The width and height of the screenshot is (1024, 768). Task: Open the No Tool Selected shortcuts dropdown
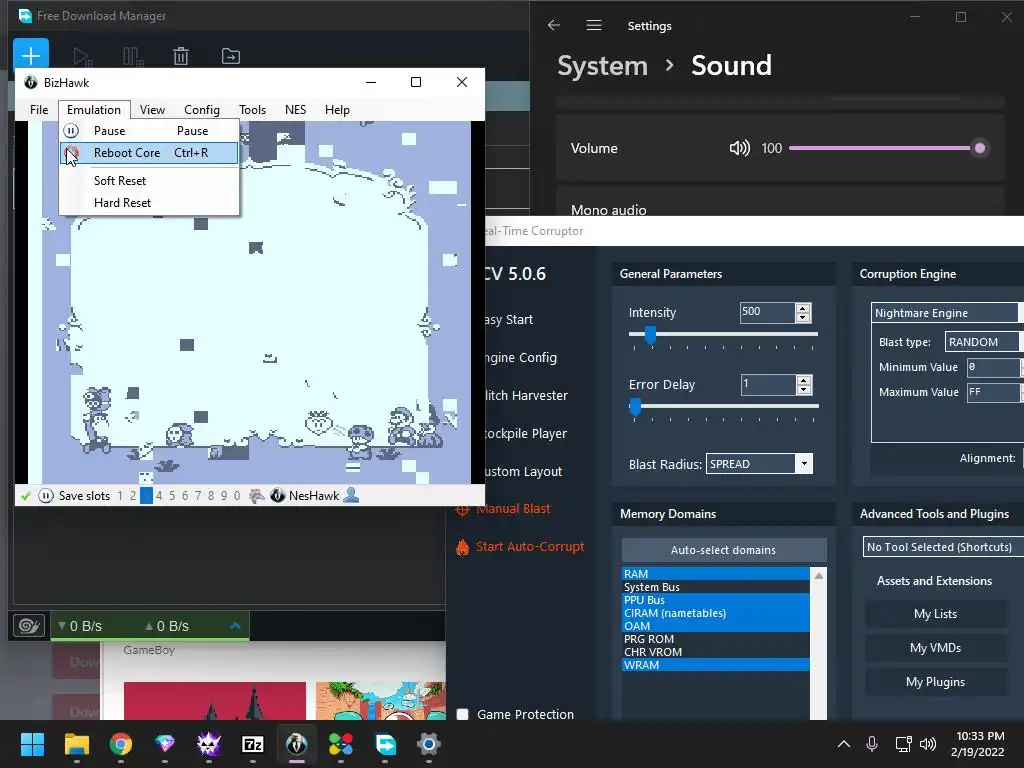coord(943,547)
